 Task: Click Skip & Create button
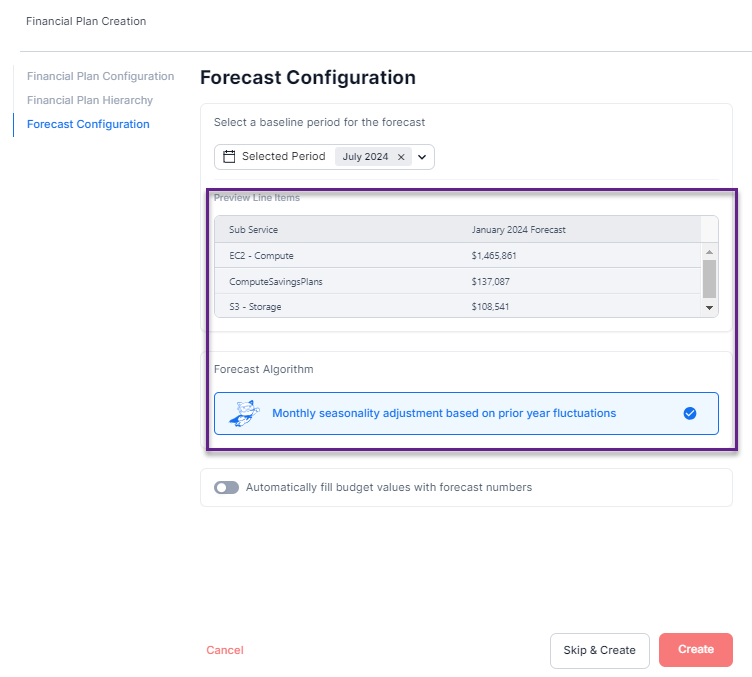tap(599, 650)
